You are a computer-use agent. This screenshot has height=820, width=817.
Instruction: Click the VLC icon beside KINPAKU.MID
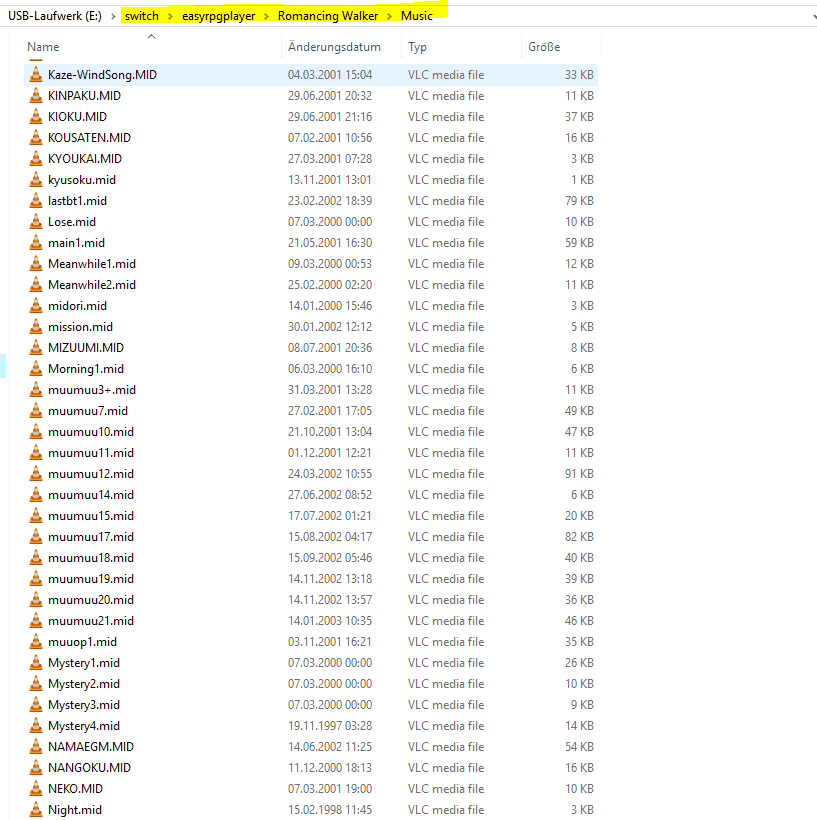36,95
